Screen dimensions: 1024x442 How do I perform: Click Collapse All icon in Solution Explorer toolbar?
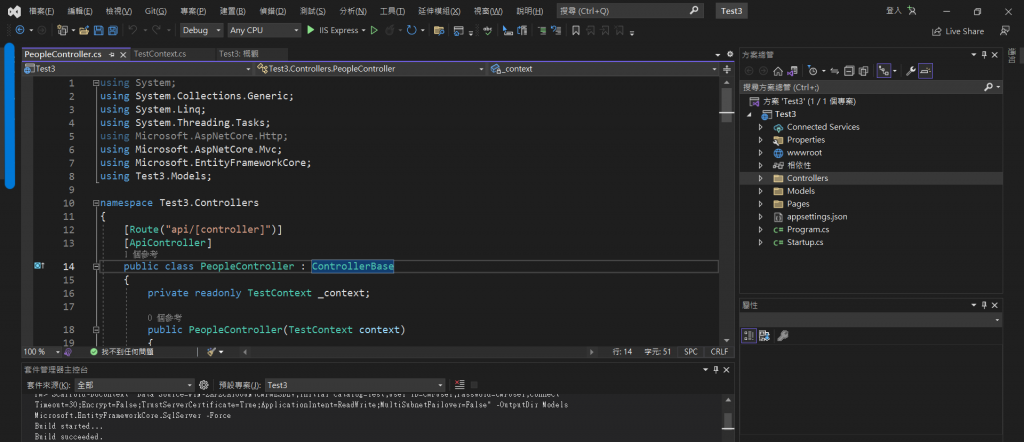(x=848, y=71)
